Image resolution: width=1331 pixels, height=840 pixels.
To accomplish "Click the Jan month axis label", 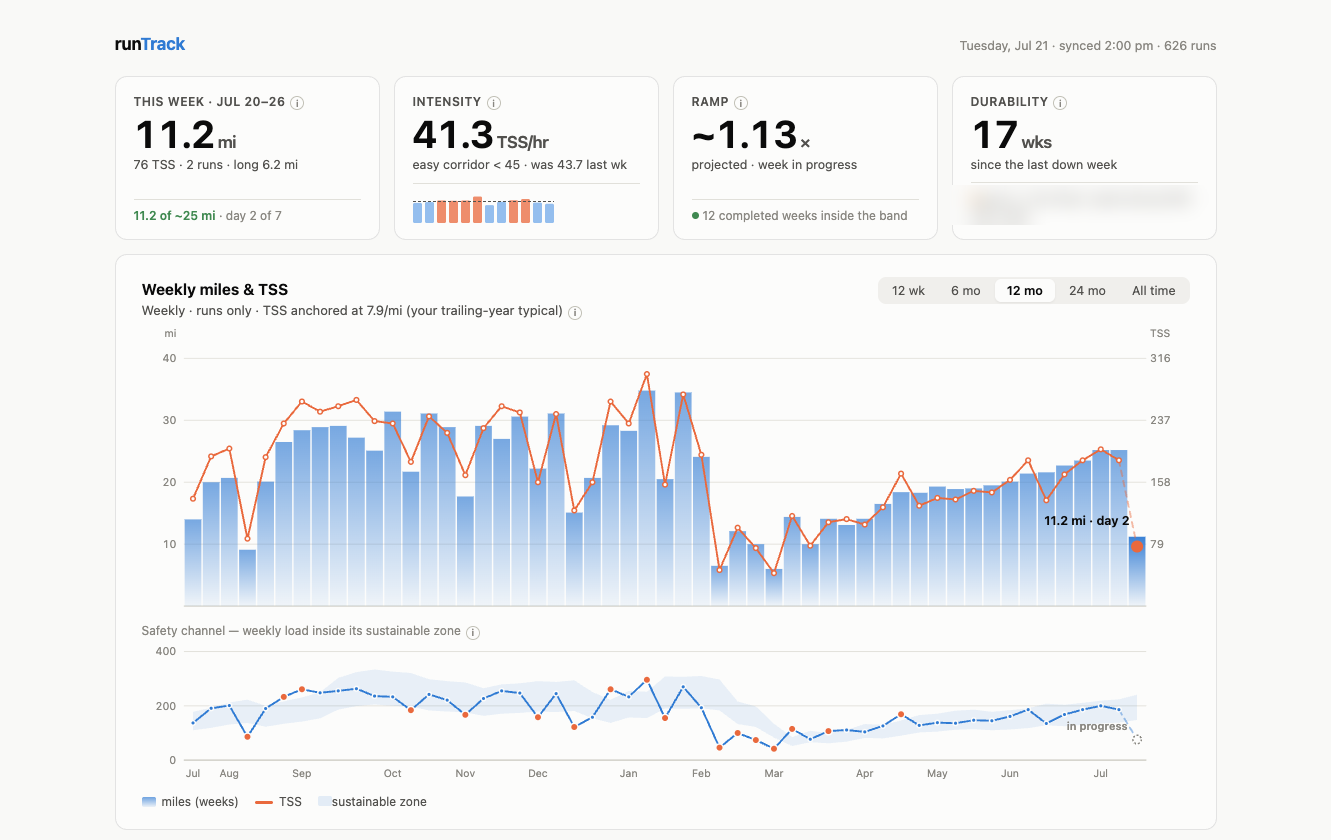I will click(629, 774).
